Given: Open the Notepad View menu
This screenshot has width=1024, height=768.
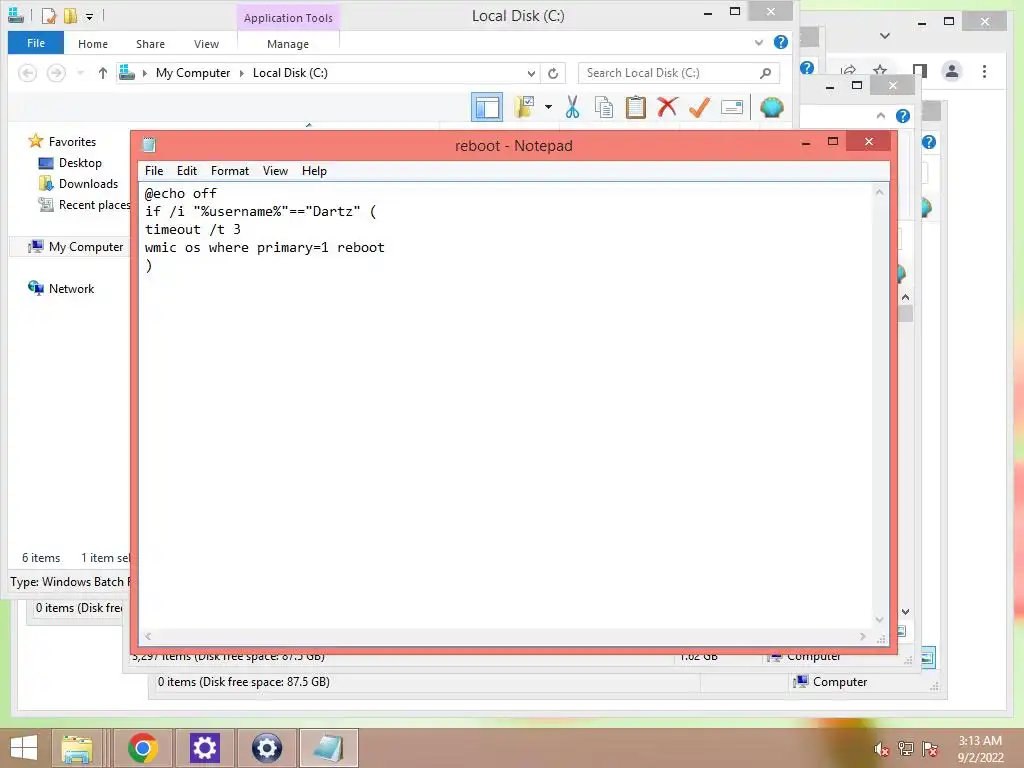Looking at the screenshot, I should point(275,170).
